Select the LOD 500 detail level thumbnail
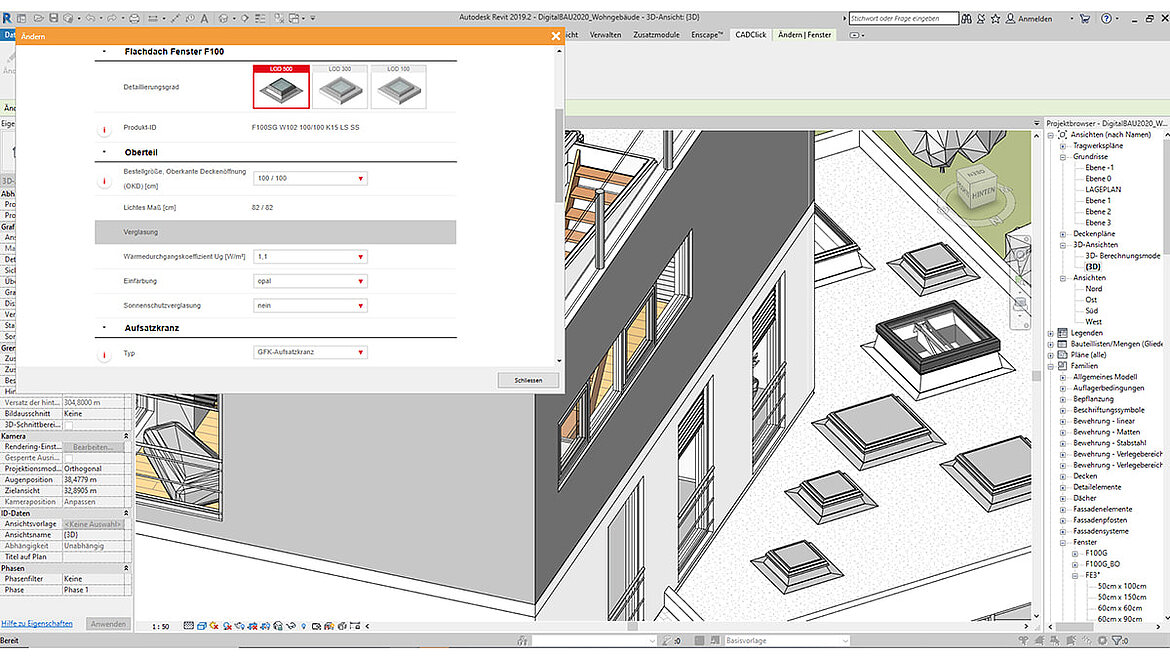 pos(281,87)
